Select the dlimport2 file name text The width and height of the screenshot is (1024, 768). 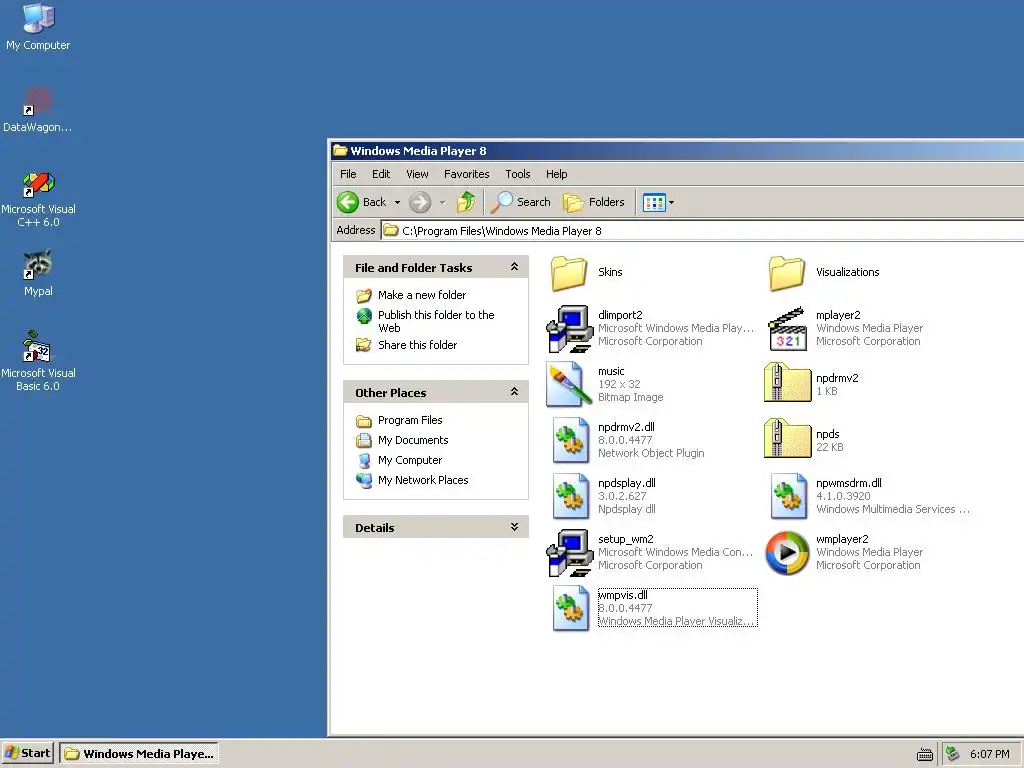(x=620, y=315)
